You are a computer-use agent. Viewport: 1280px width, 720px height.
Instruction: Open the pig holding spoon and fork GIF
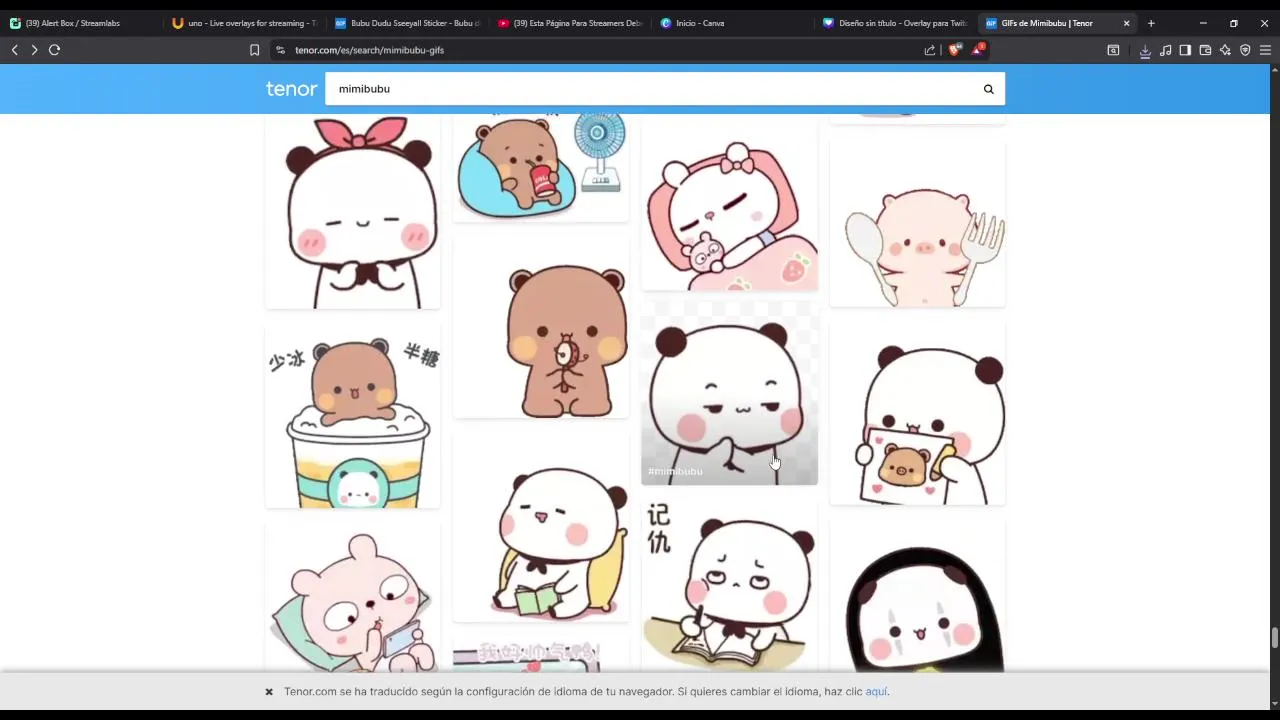pos(917,223)
